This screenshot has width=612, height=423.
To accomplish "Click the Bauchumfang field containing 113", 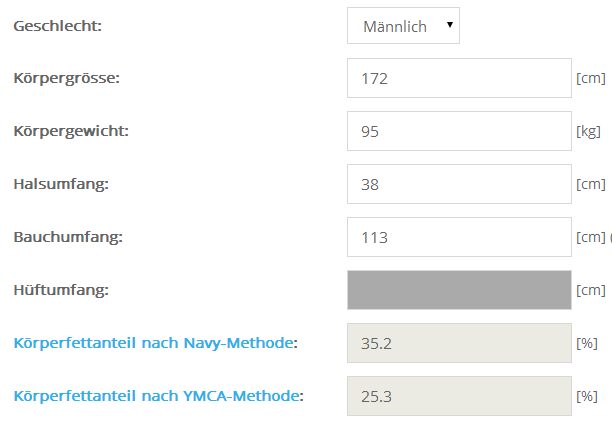I will coord(459,237).
